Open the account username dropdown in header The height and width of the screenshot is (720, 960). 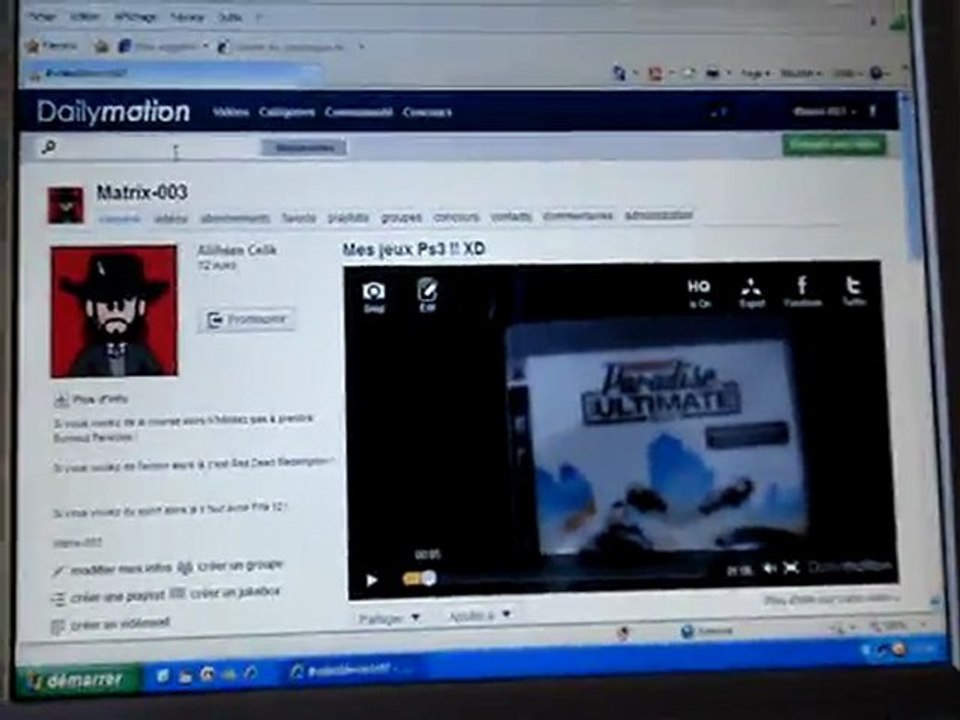coord(824,111)
